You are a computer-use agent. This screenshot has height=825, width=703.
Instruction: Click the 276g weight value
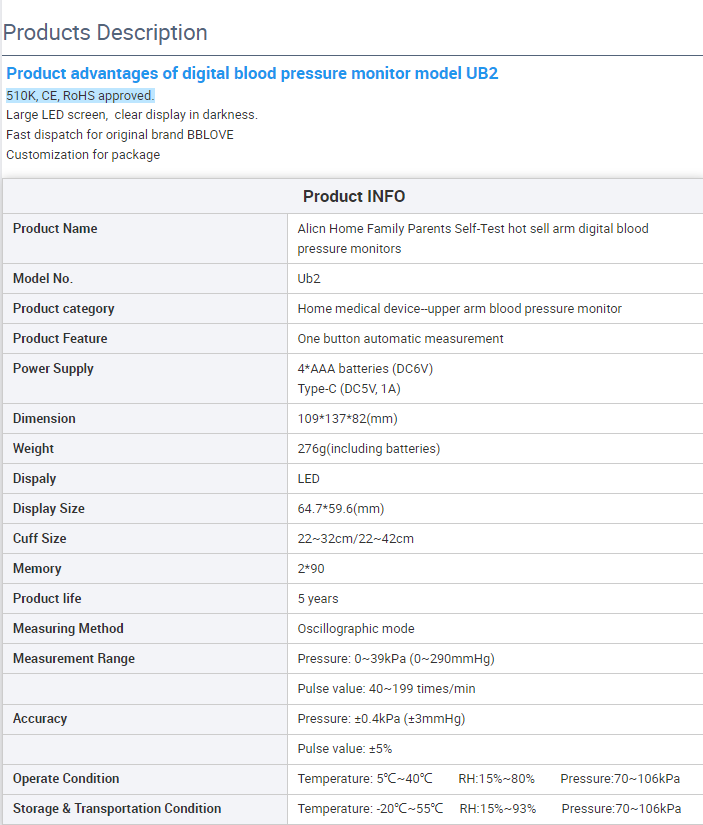click(x=369, y=448)
